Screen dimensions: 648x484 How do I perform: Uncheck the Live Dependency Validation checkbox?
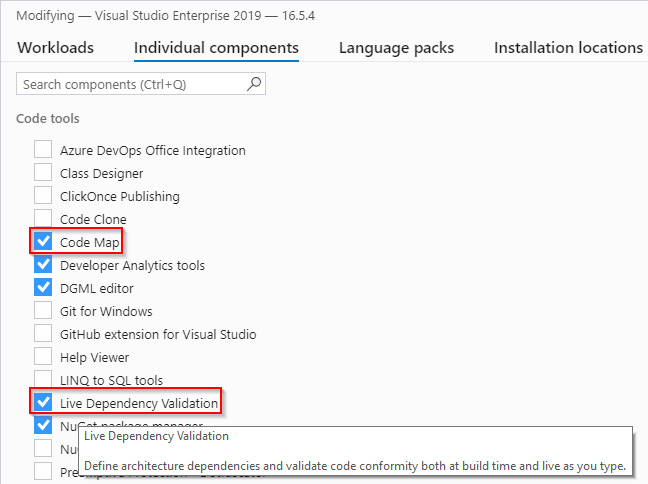point(43,402)
